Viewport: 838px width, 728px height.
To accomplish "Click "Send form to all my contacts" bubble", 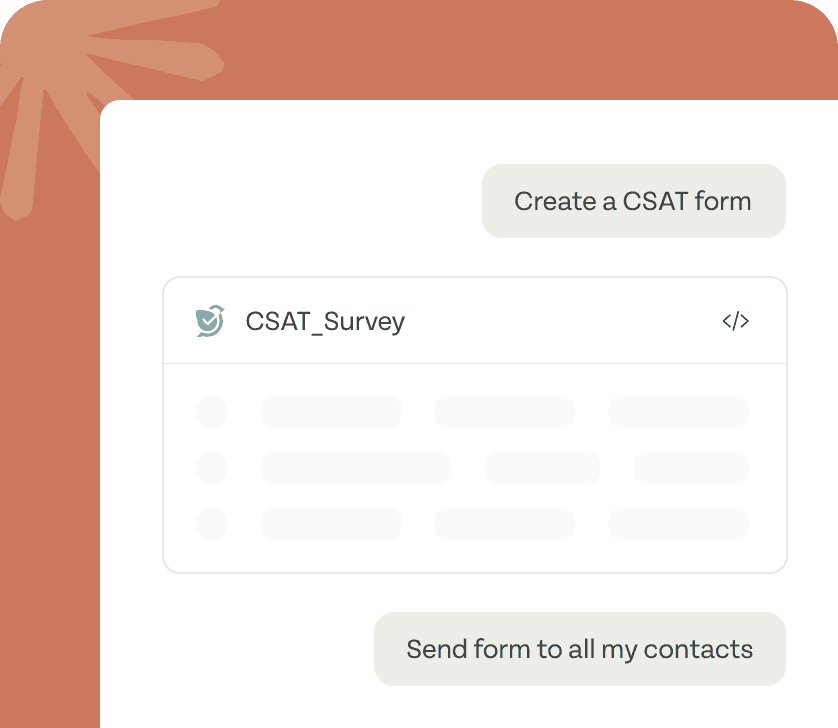I will tap(580, 649).
